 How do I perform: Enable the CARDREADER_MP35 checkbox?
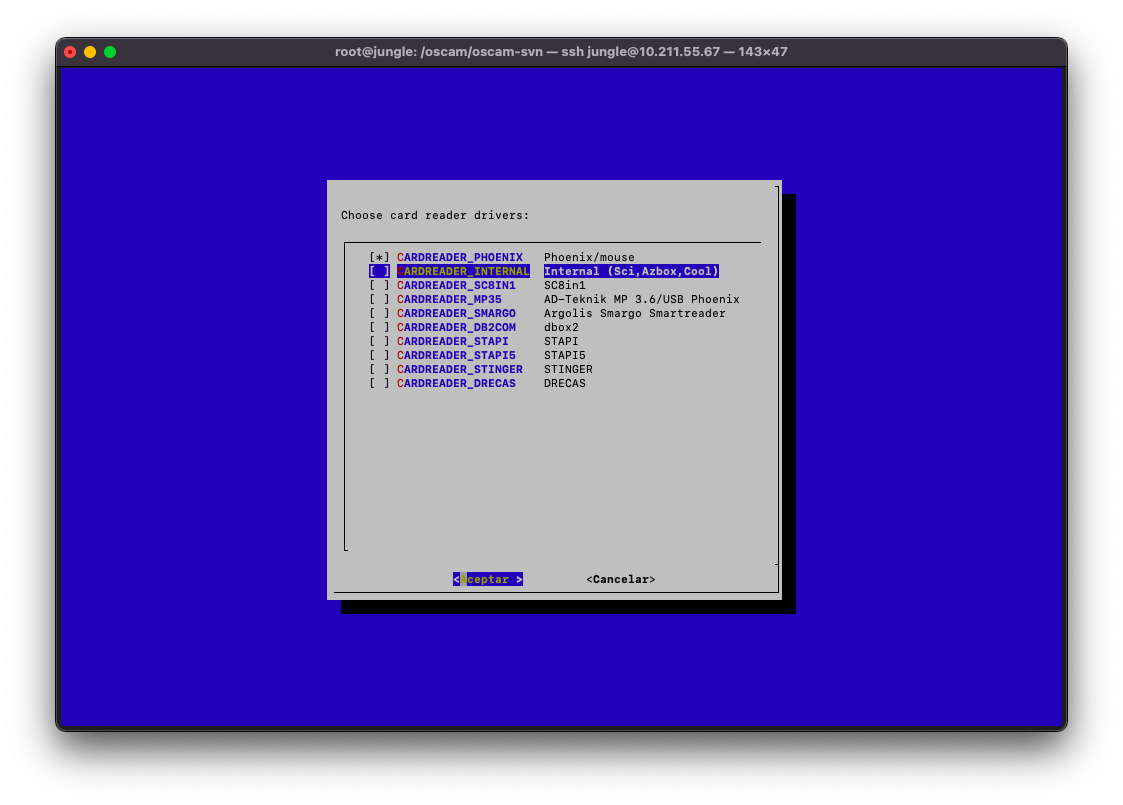(x=379, y=300)
